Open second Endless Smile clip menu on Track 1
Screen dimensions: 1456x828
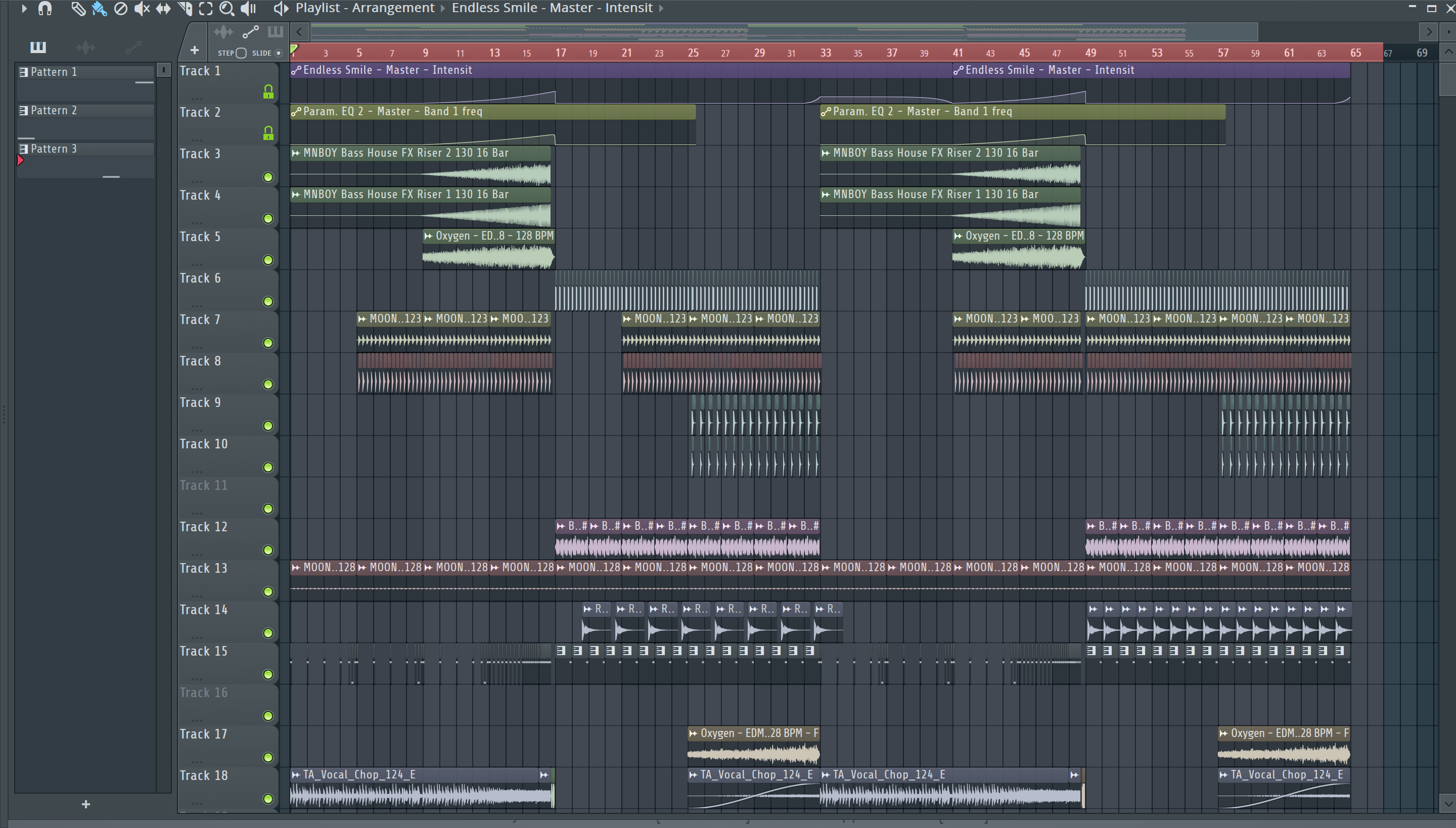(959, 71)
